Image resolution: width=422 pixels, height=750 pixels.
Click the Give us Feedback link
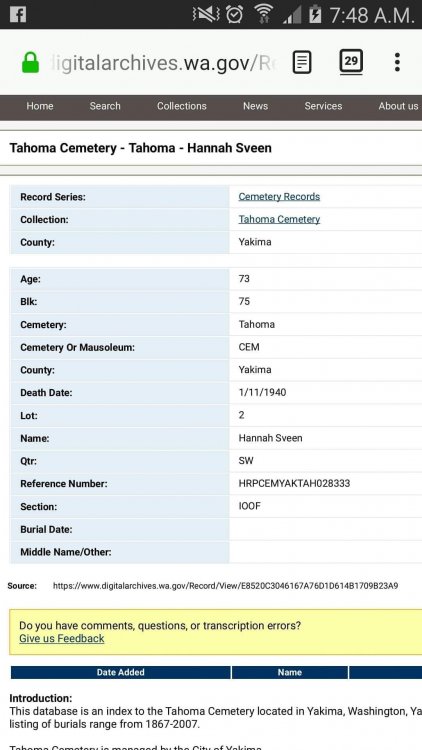[62, 639]
